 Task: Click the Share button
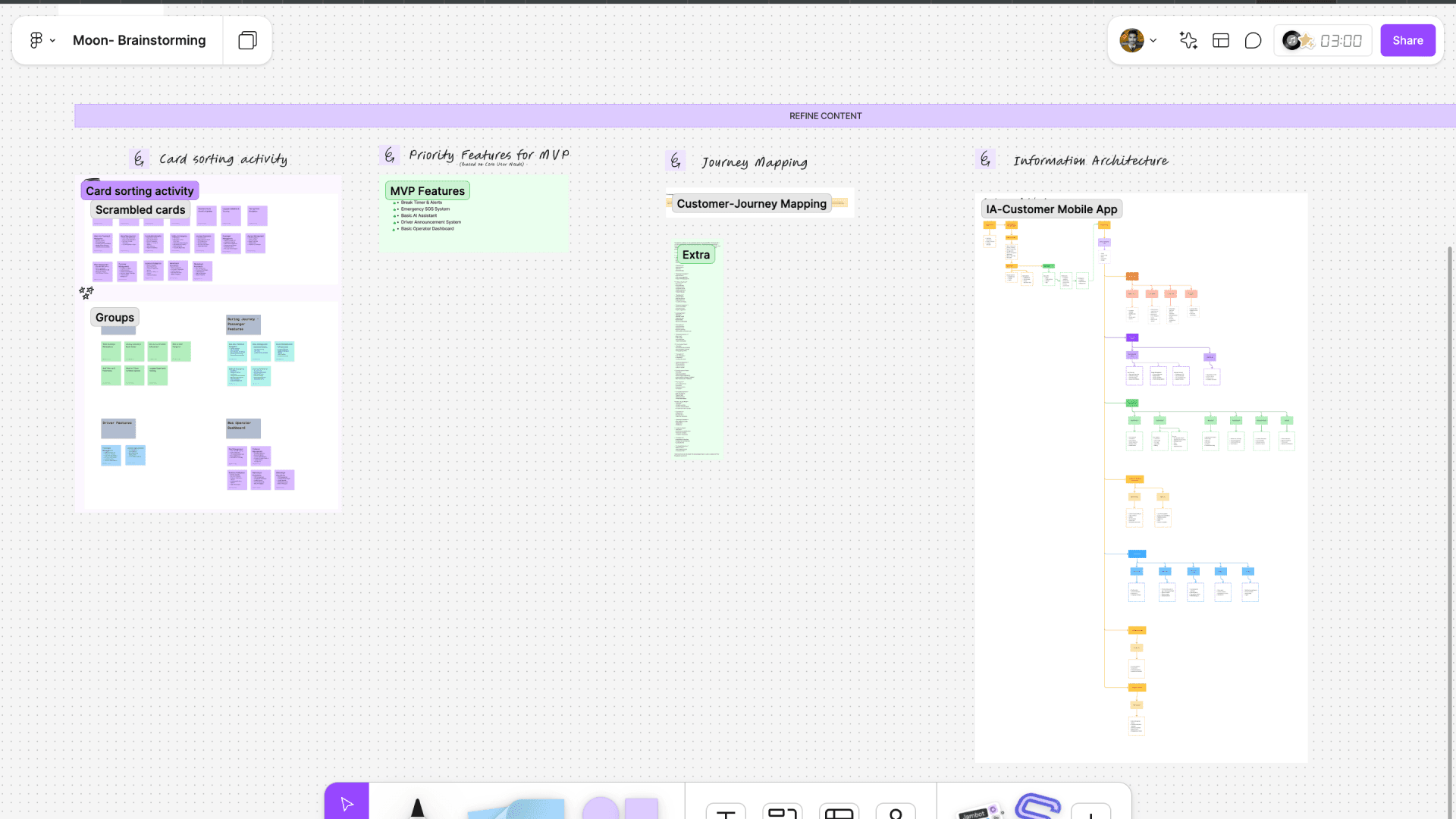coord(1407,41)
